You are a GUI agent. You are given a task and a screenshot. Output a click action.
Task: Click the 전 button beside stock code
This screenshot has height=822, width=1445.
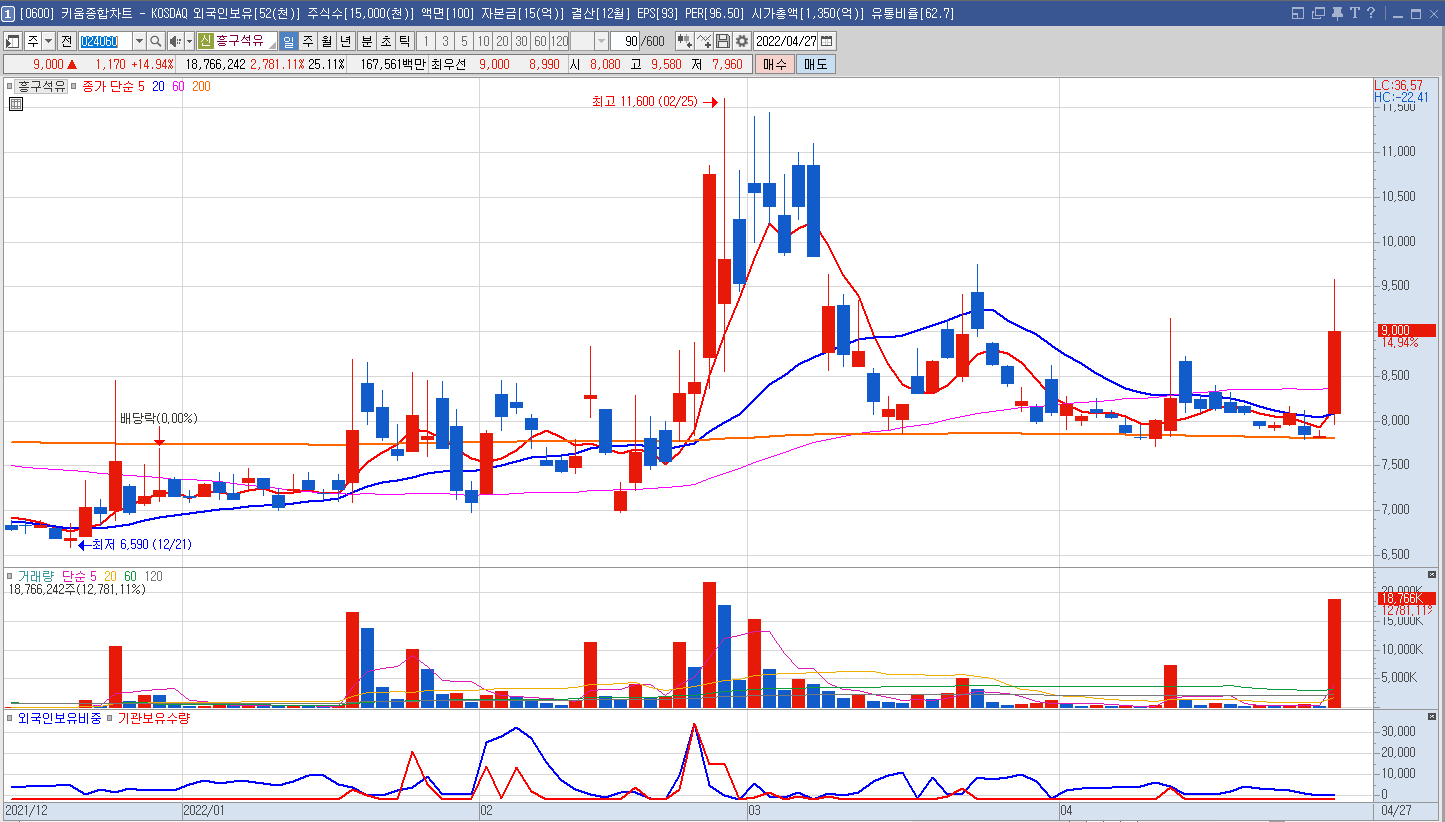click(x=66, y=41)
